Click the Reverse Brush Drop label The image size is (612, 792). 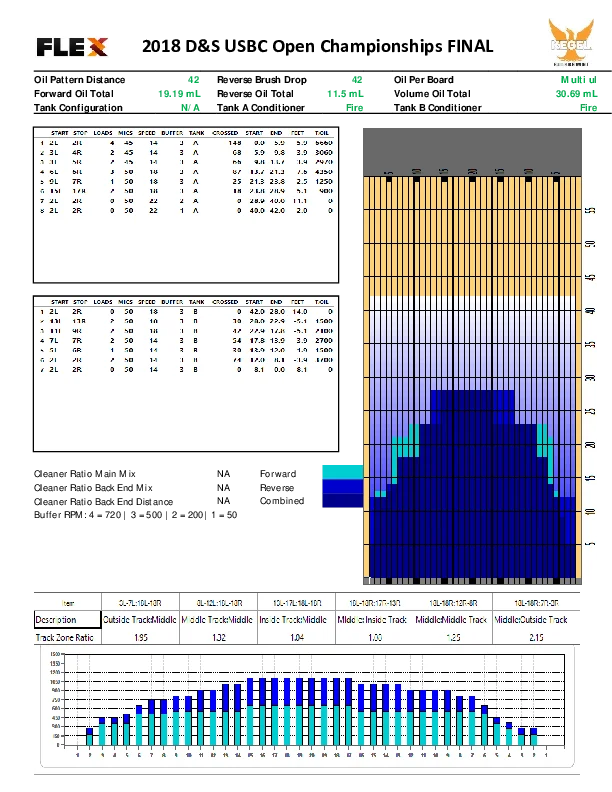tap(262, 80)
